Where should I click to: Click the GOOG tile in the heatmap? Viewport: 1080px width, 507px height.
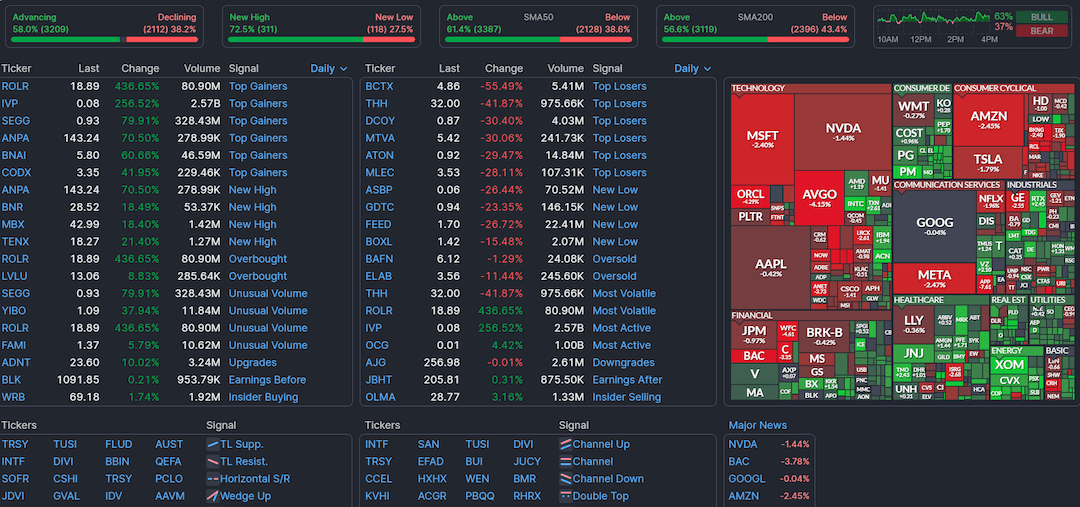click(x=934, y=225)
